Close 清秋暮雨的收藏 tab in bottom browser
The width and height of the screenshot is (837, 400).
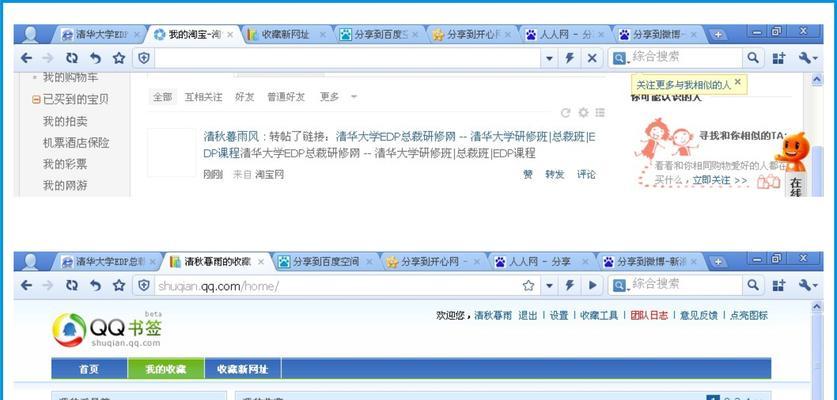[x=261, y=262]
